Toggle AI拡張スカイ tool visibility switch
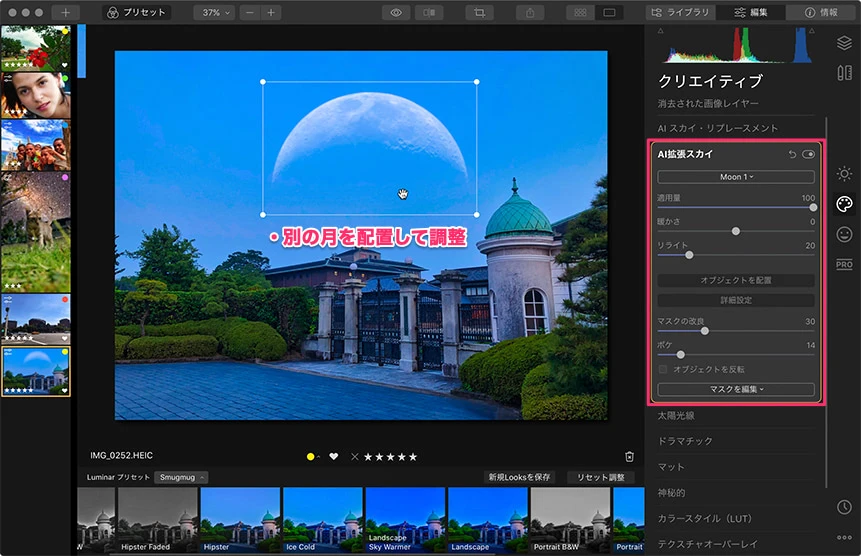 pos(808,154)
